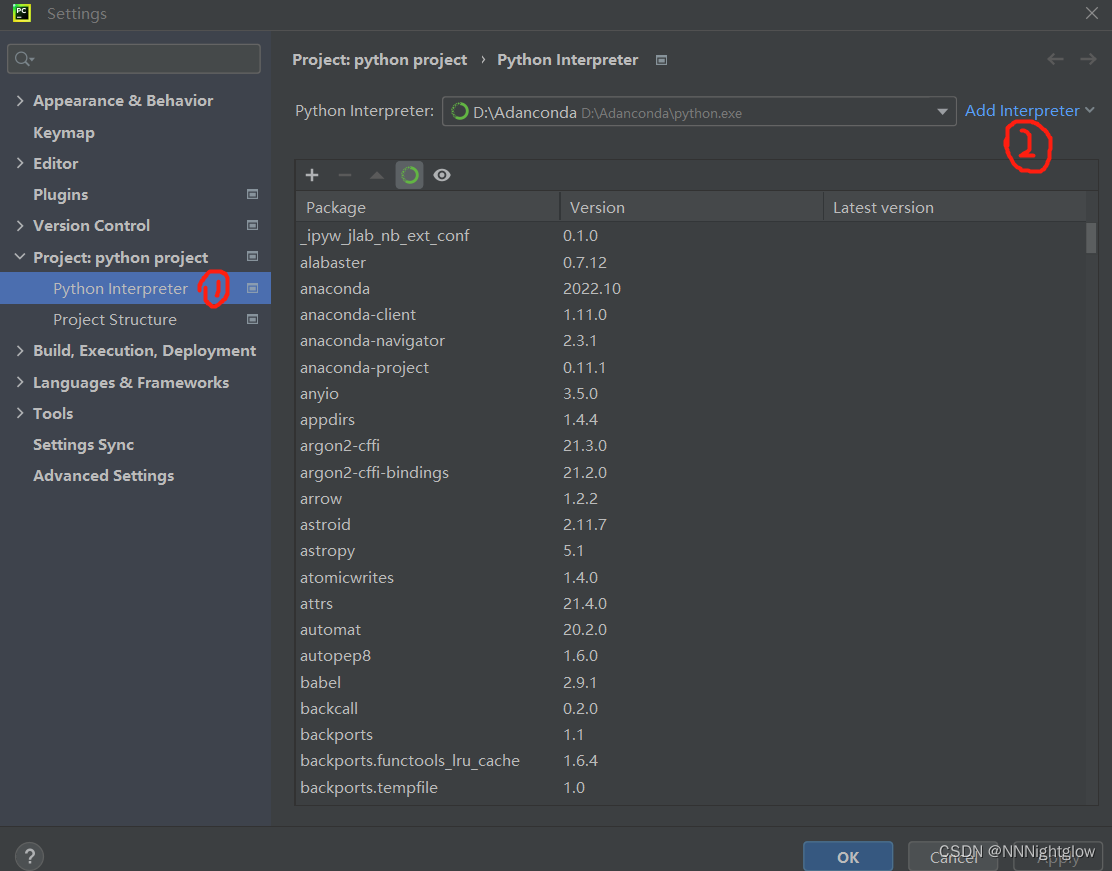Image resolution: width=1112 pixels, height=871 pixels.
Task: Click the help question mark button
Action: [30, 855]
